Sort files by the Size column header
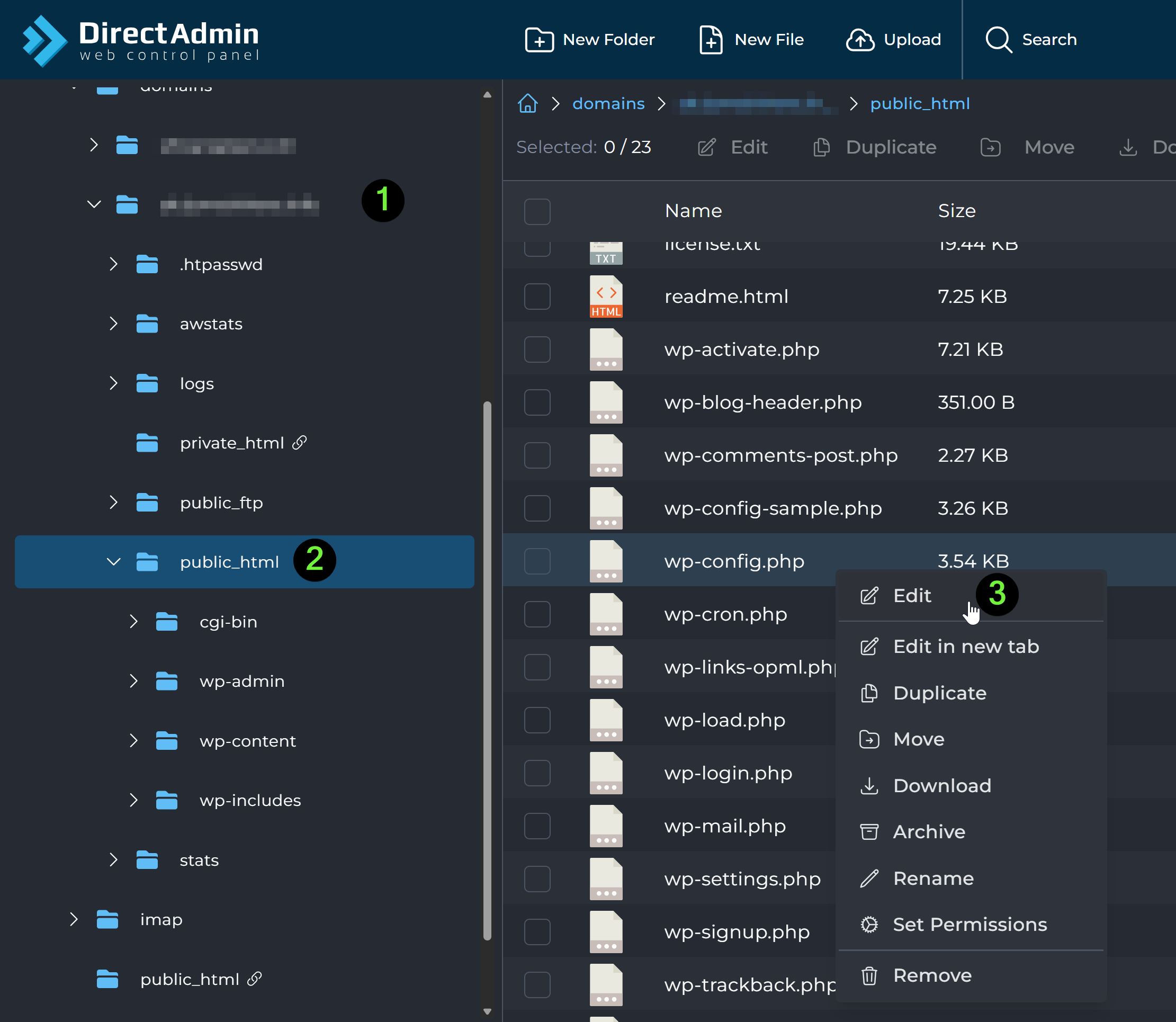 [956, 211]
